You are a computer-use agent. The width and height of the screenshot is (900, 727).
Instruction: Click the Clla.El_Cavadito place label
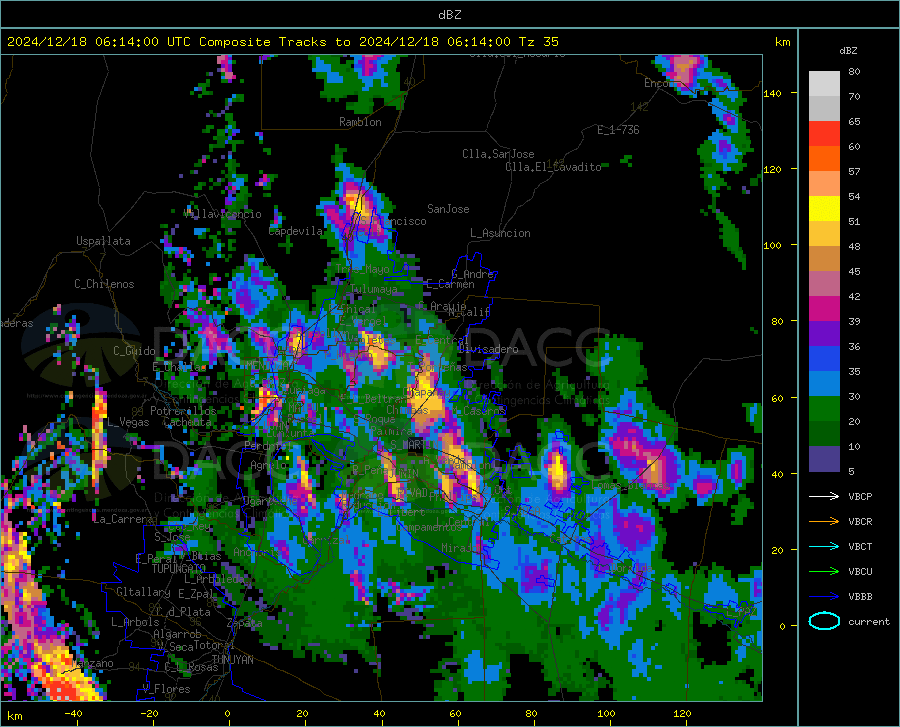553,167
